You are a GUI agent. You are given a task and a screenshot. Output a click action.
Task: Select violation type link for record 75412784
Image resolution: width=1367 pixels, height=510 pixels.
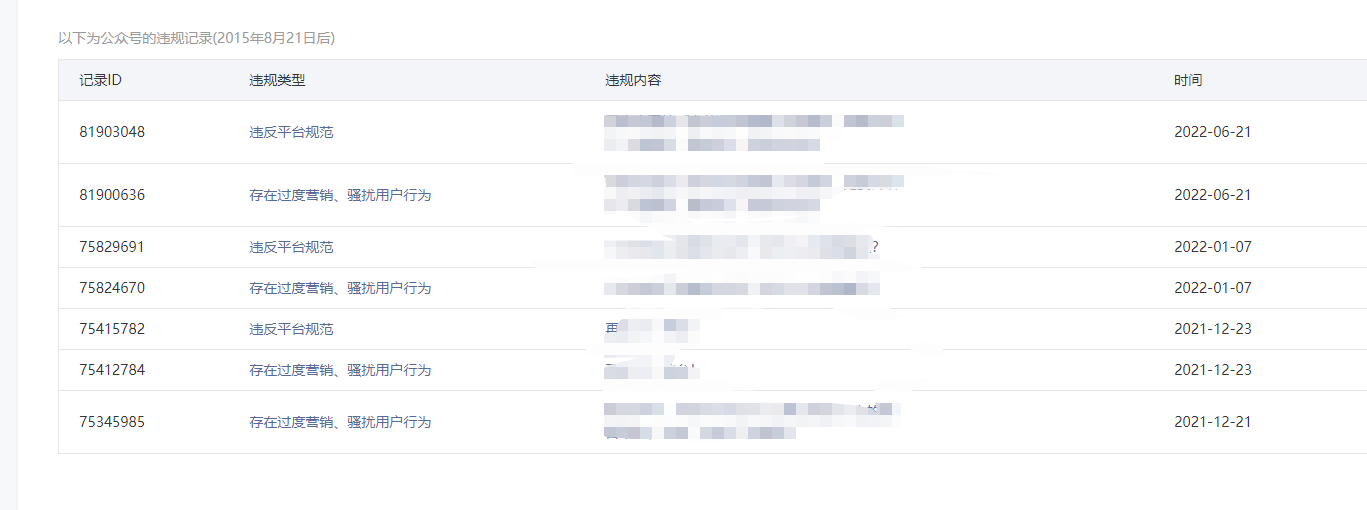(340, 370)
